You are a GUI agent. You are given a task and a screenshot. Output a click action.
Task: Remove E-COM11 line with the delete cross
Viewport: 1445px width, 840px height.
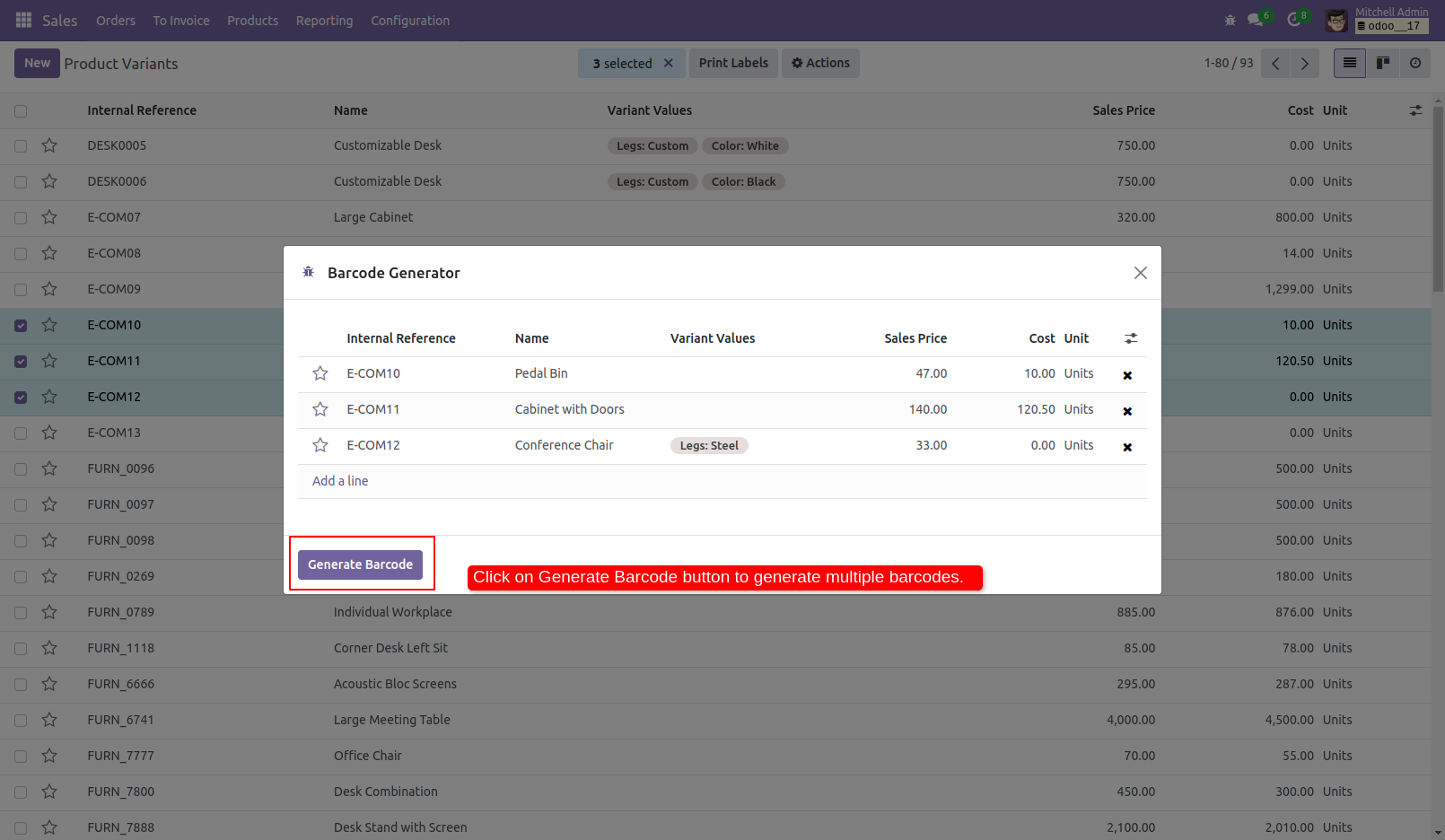click(x=1127, y=410)
